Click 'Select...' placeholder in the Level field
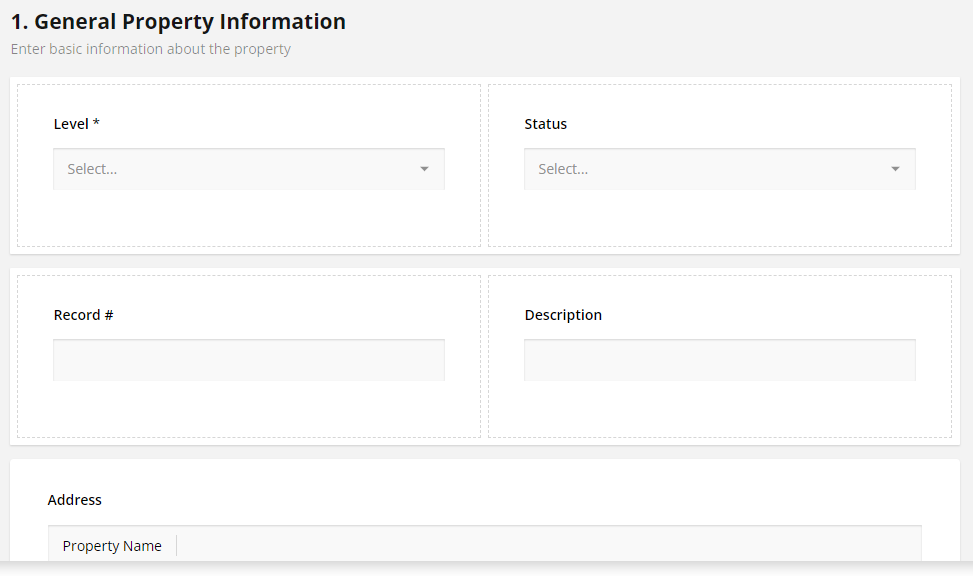This screenshot has width=973, height=576. pos(92,169)
